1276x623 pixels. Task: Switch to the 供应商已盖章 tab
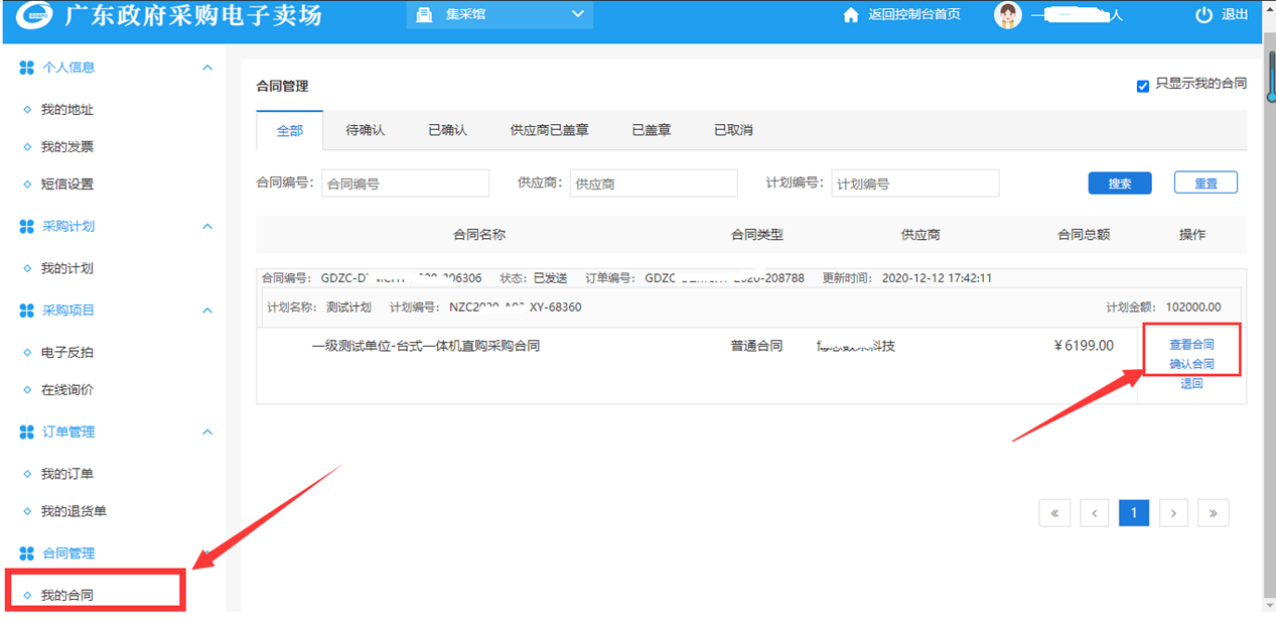pyautogui.click(x=549, y=131)
